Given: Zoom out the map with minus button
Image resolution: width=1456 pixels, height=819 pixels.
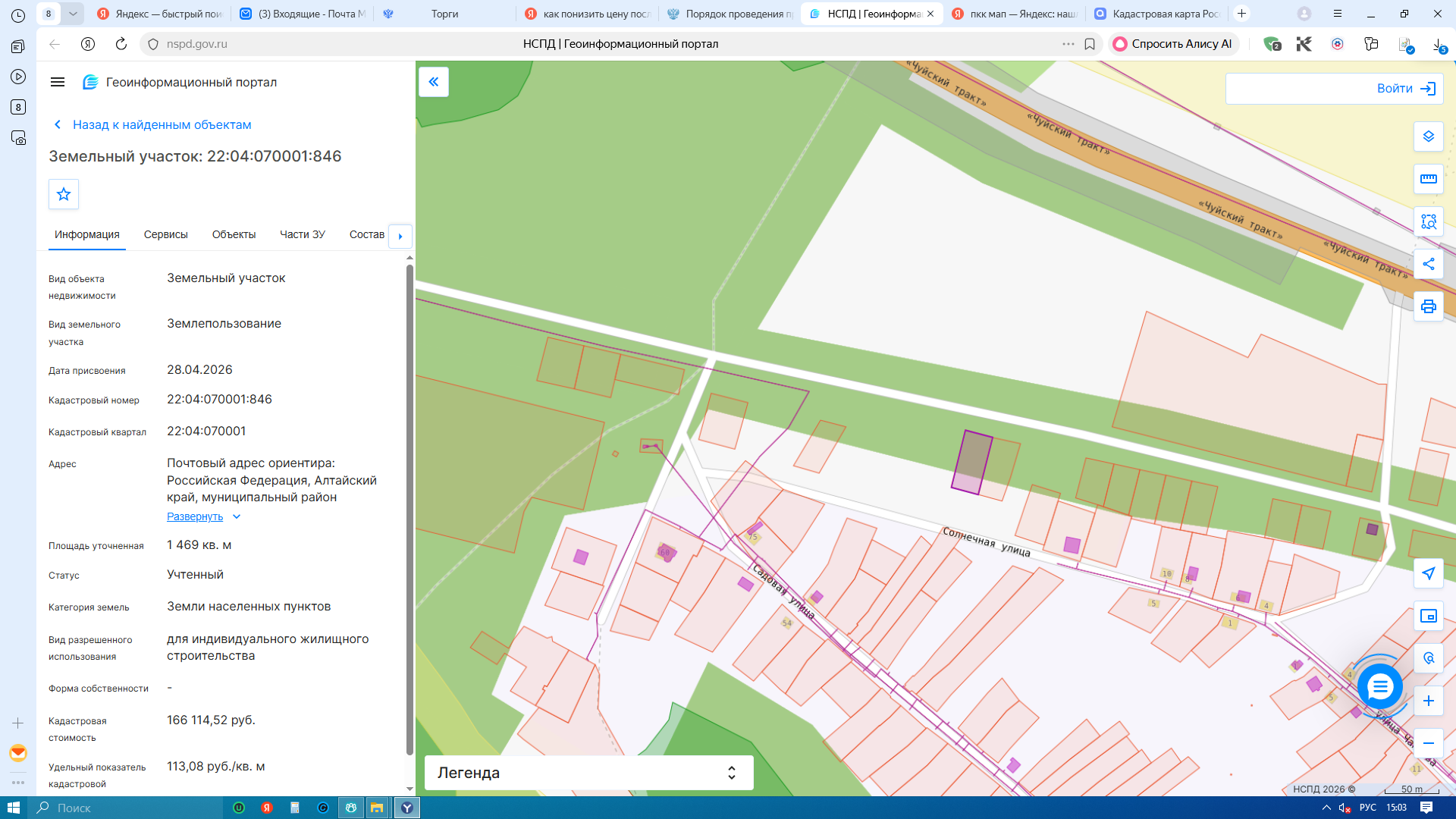Looking at the screenshot, I should (1429, 743).
